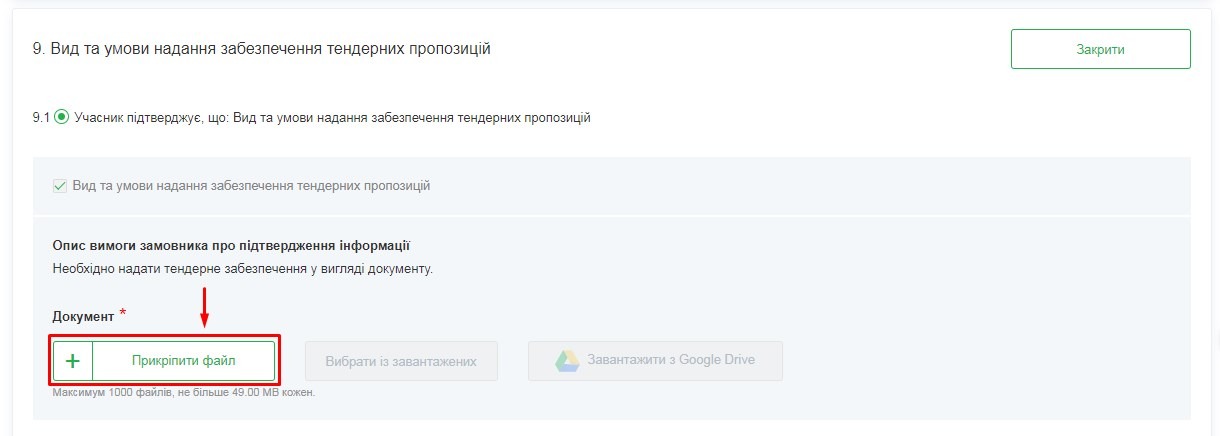This screenshot has width=1220, height=436.
Task: Click the Прикріпити файл button
Action: (x=183, y=361)
